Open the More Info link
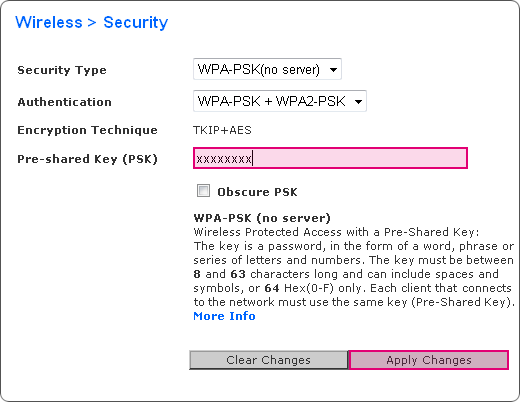 [x=224, y=316]
